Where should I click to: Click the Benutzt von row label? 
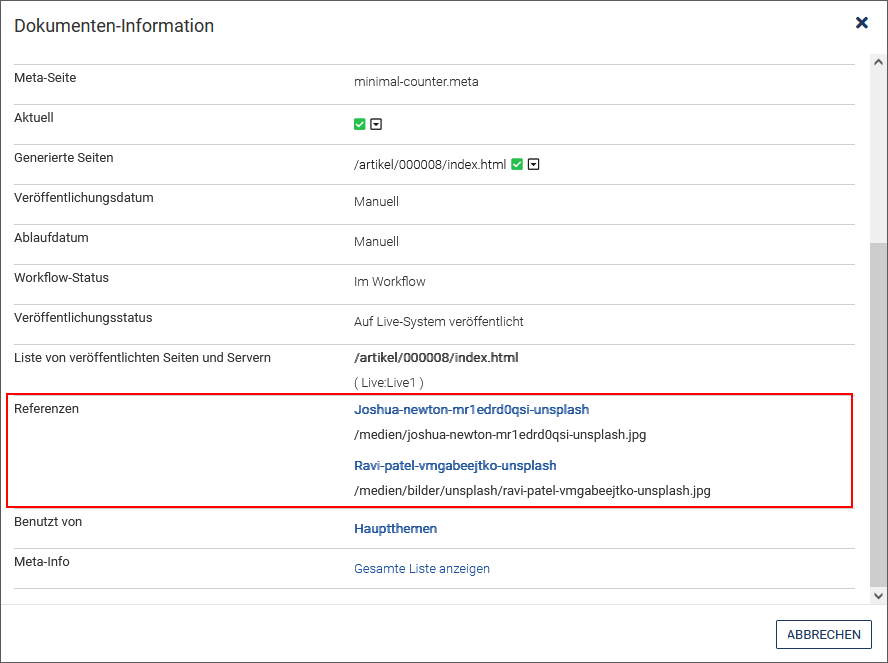click(x=48, y=521)
